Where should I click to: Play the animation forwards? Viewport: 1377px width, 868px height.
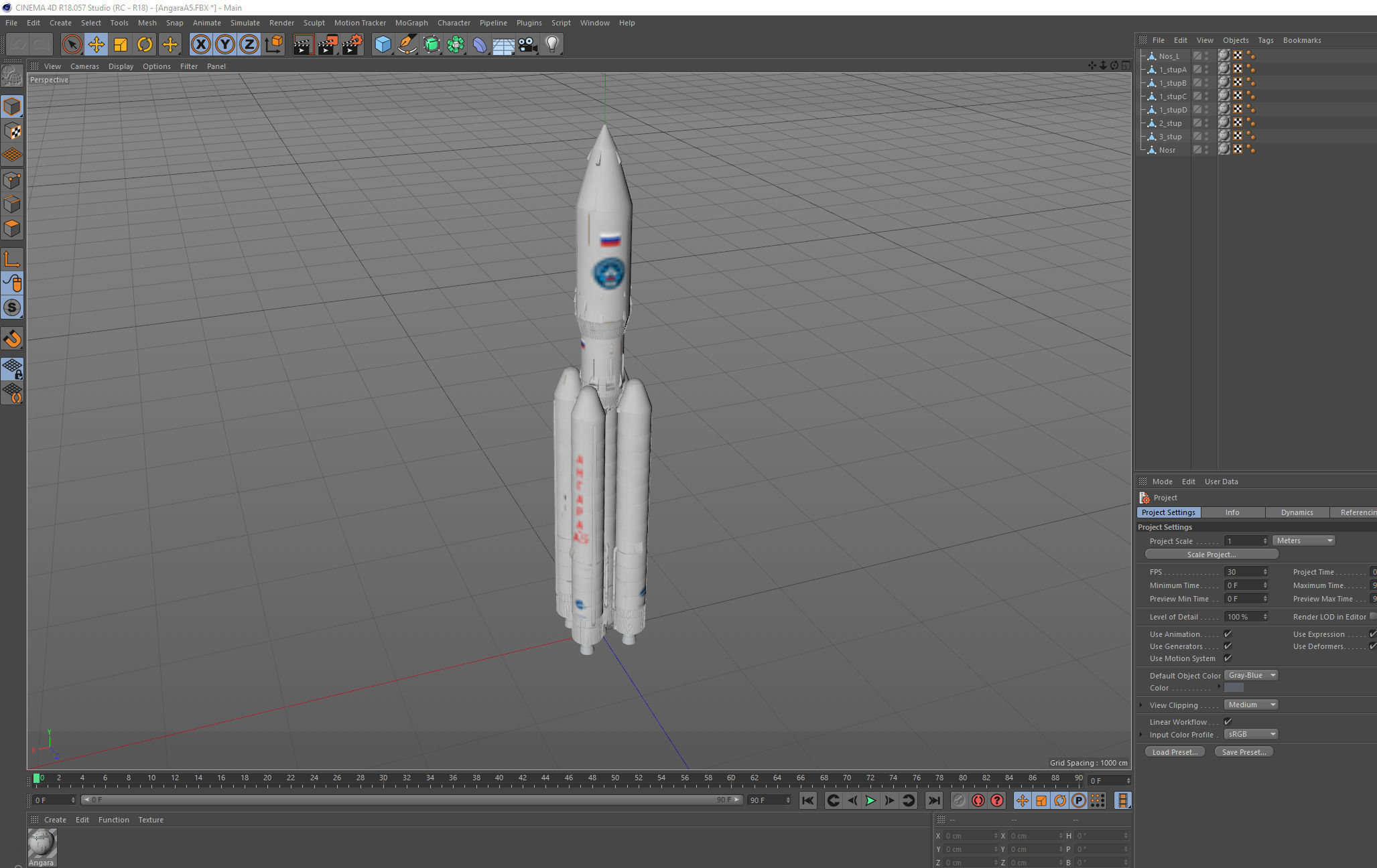coord(870,800)
